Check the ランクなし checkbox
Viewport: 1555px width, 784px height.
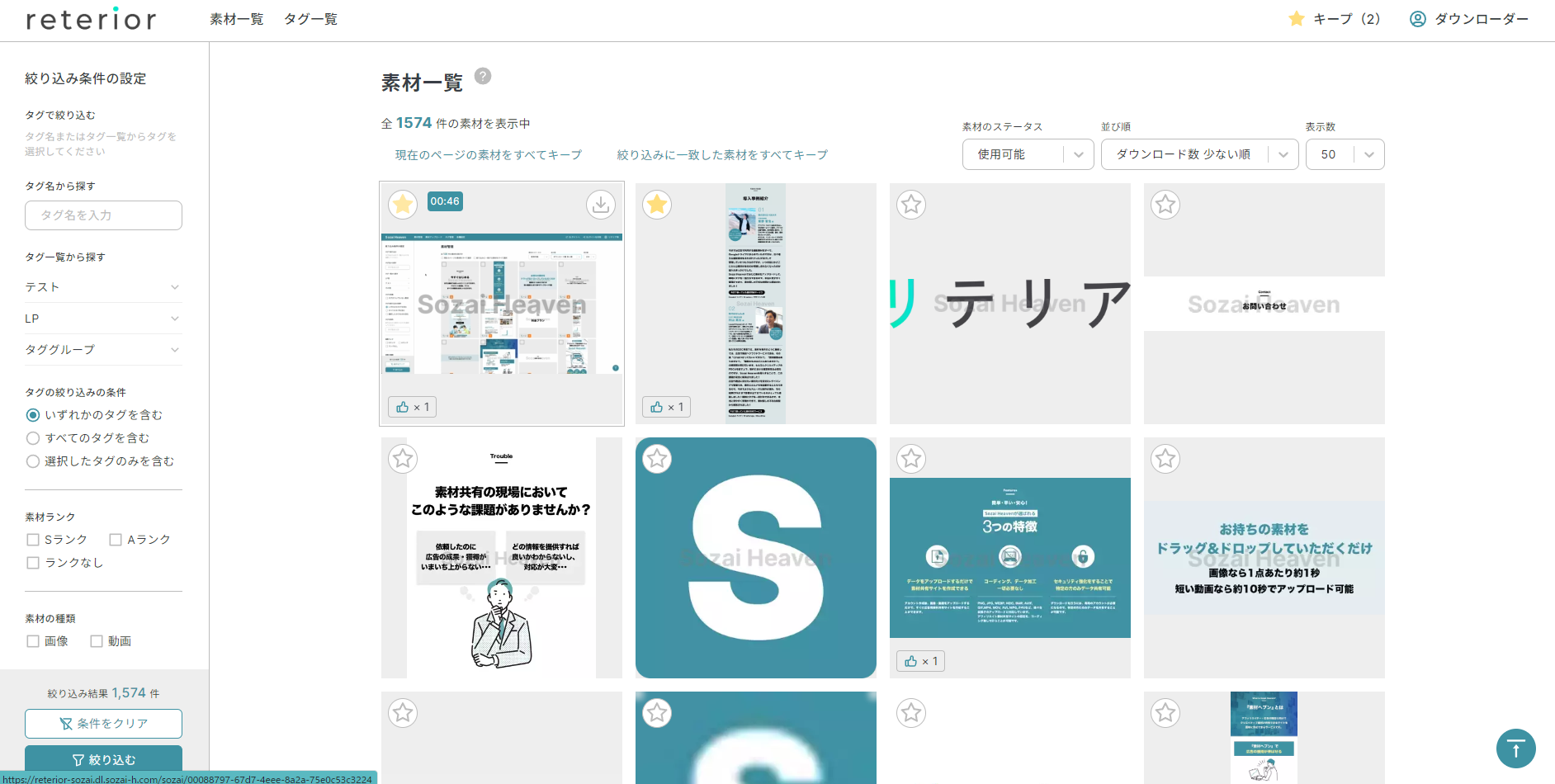point(33,563)
